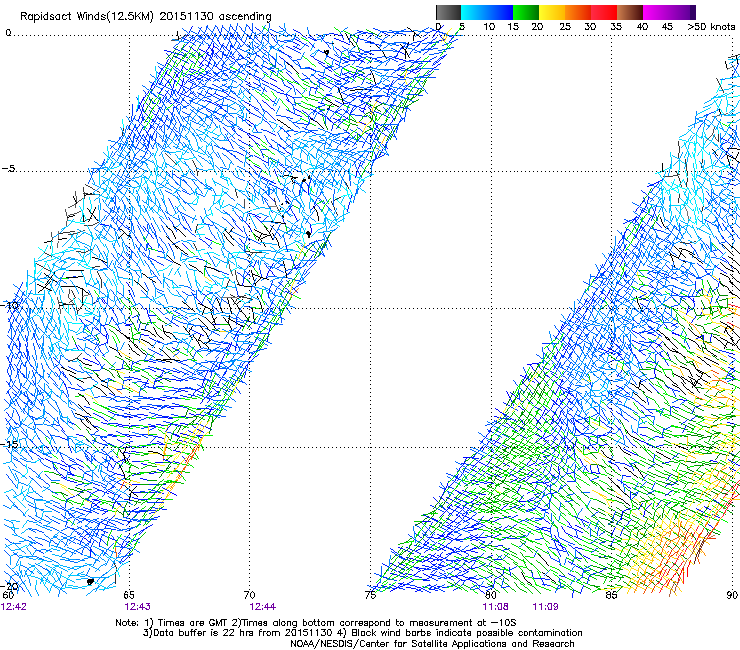
Task: Click the black island marker near bottom left
Action: (90, 582)
